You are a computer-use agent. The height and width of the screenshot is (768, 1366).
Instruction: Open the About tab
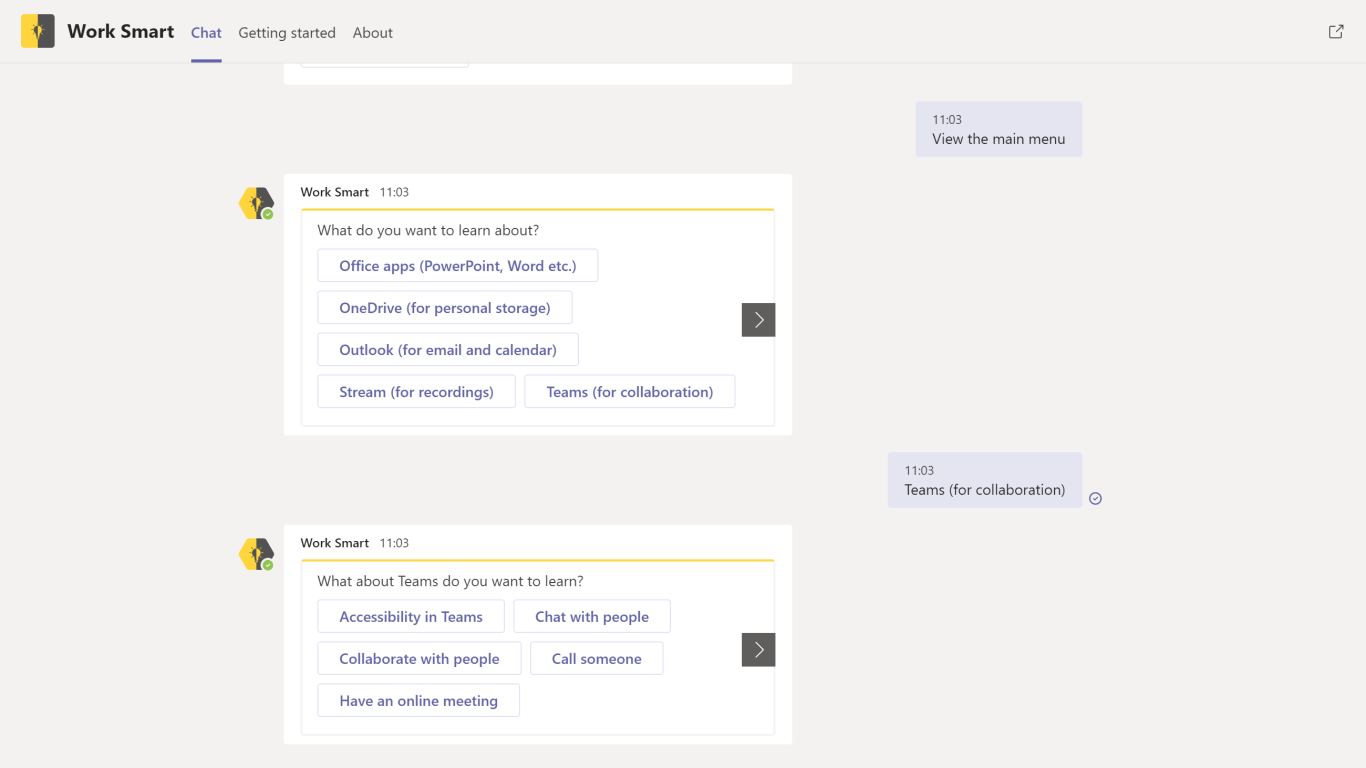click(373, 32)
